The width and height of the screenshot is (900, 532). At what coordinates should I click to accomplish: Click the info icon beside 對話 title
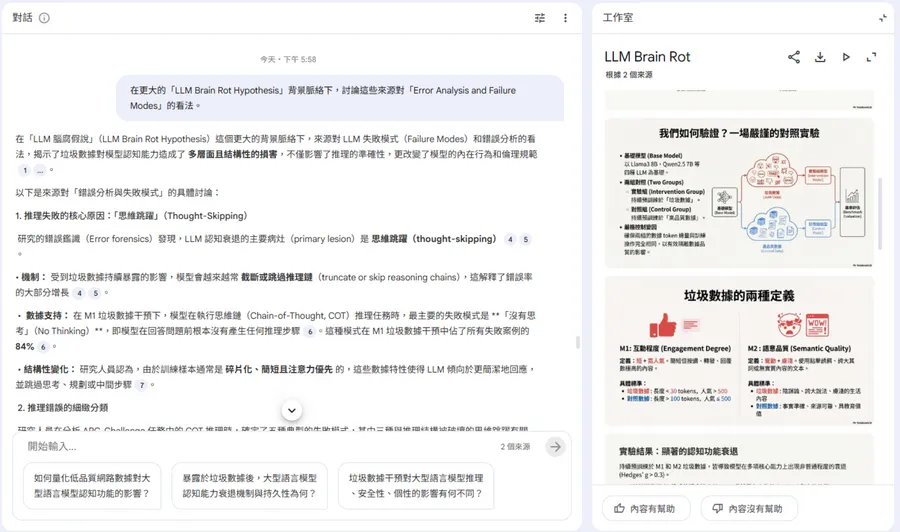tap(44, 18)
